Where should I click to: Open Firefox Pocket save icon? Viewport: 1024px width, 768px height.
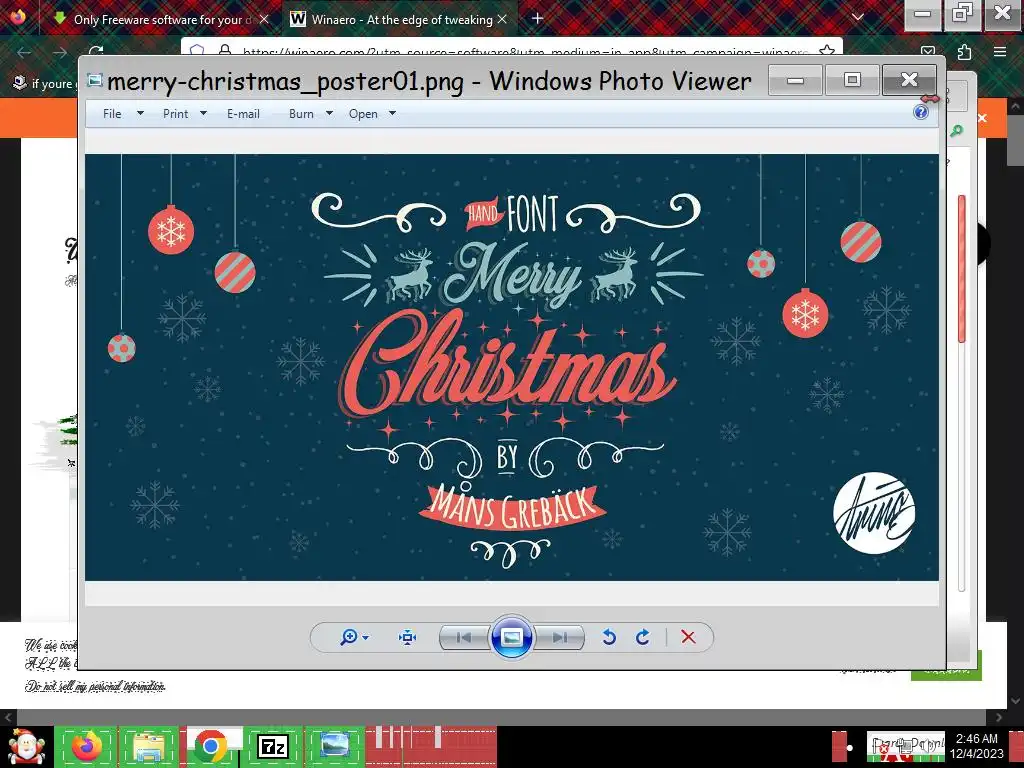point(927,52)
